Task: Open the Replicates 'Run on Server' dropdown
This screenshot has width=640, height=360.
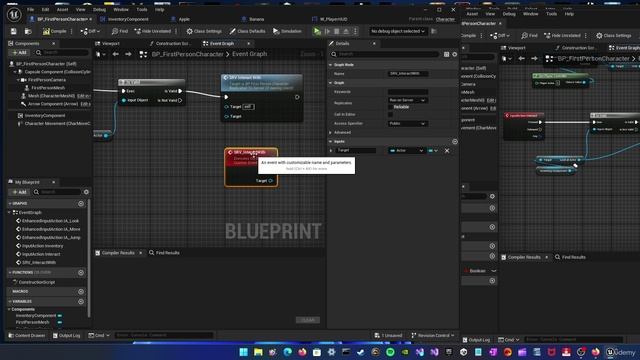Action: tap(408, 100)
